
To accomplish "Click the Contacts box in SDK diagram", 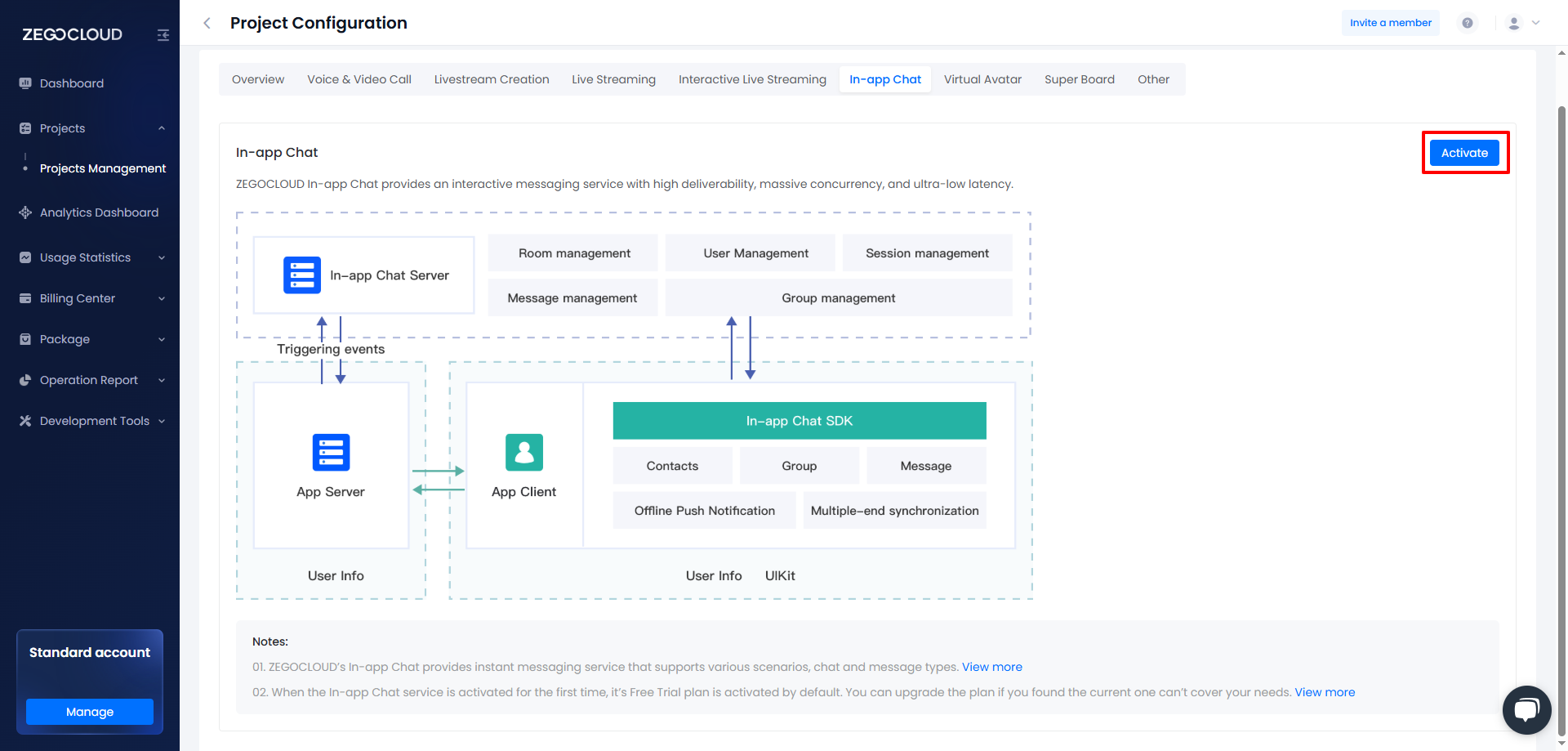I will (x=672, y=466).
